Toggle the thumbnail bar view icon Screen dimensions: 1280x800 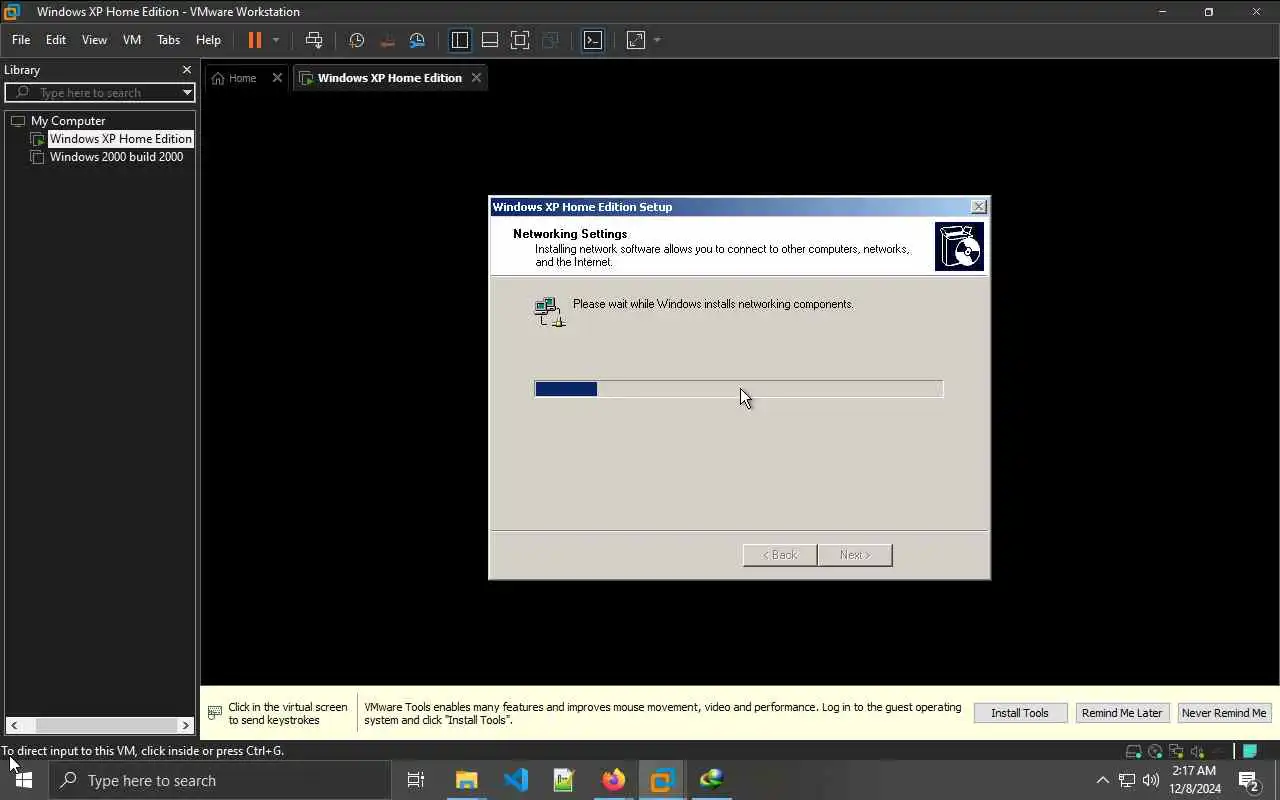(490, 40)
